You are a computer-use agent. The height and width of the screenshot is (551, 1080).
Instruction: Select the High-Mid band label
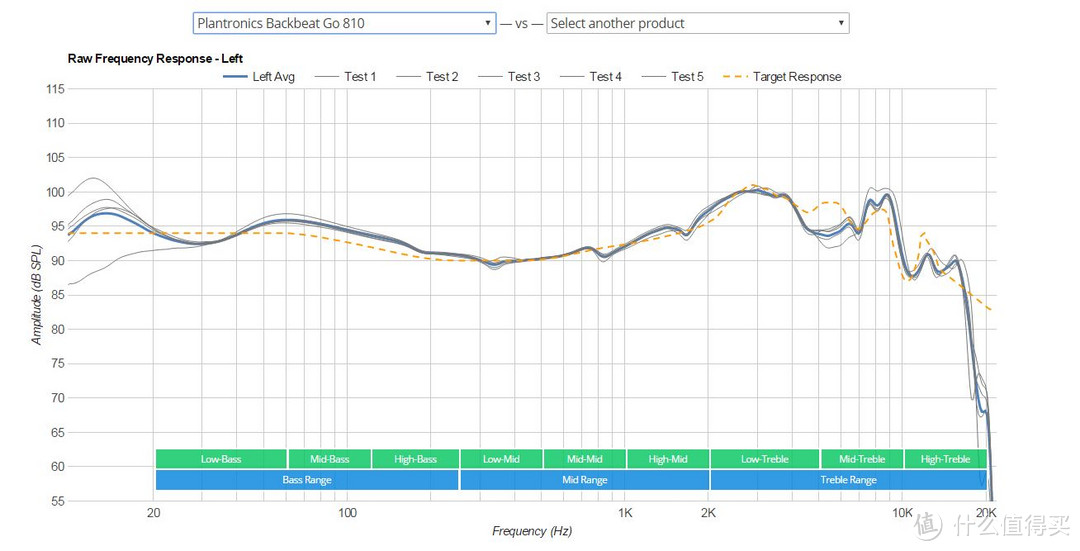[668, 459]
